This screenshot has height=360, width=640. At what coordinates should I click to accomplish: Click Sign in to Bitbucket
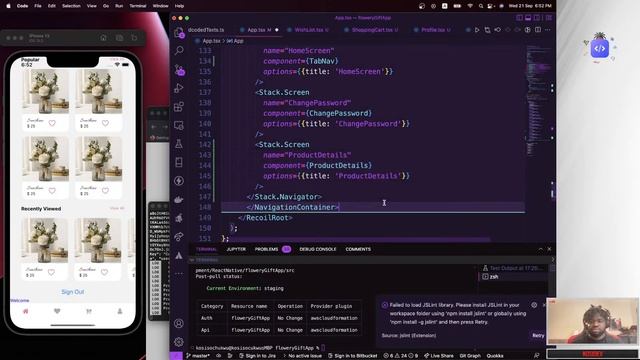[353, 356]
